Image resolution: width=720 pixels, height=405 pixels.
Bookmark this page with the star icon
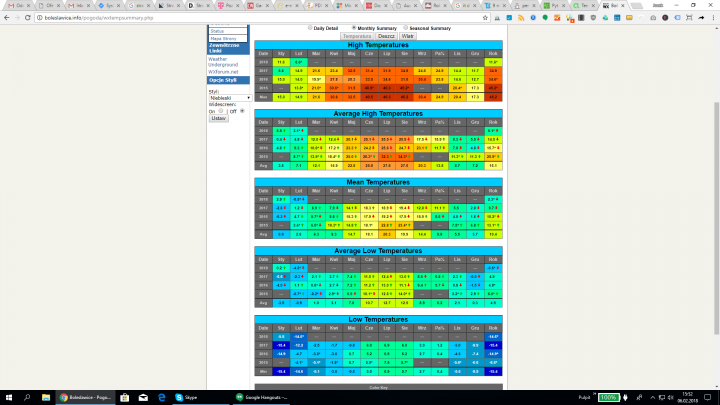point(484,18)
